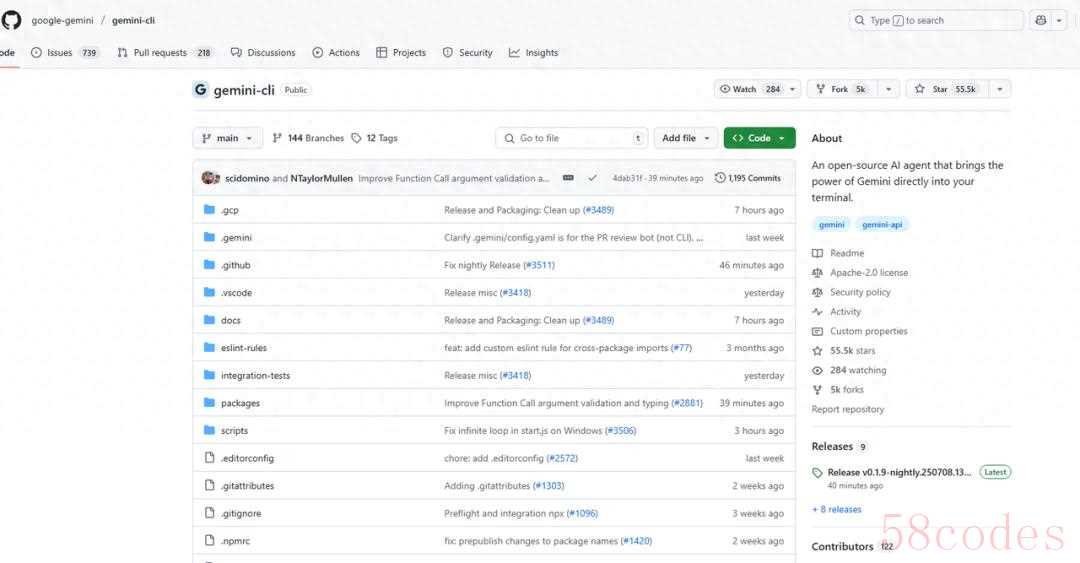
Task: Switch to the Security tab
Action: (468, 52)
